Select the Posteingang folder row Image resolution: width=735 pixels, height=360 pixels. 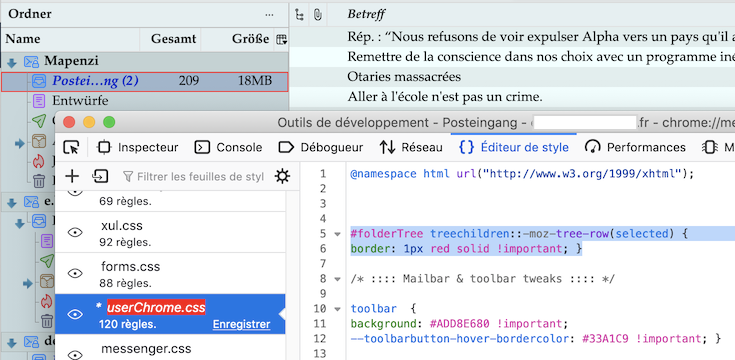coord(144,82)
